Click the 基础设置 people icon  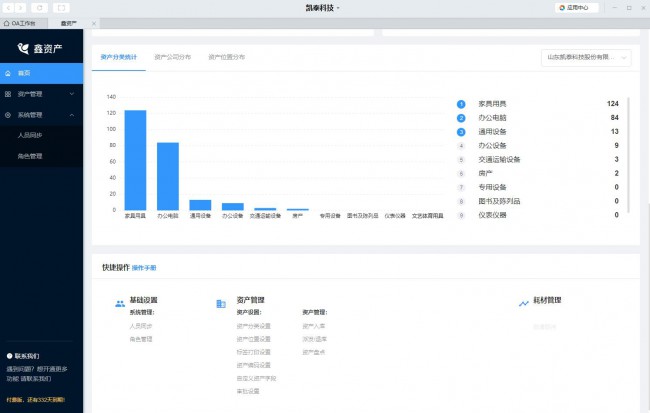[120, 301]
